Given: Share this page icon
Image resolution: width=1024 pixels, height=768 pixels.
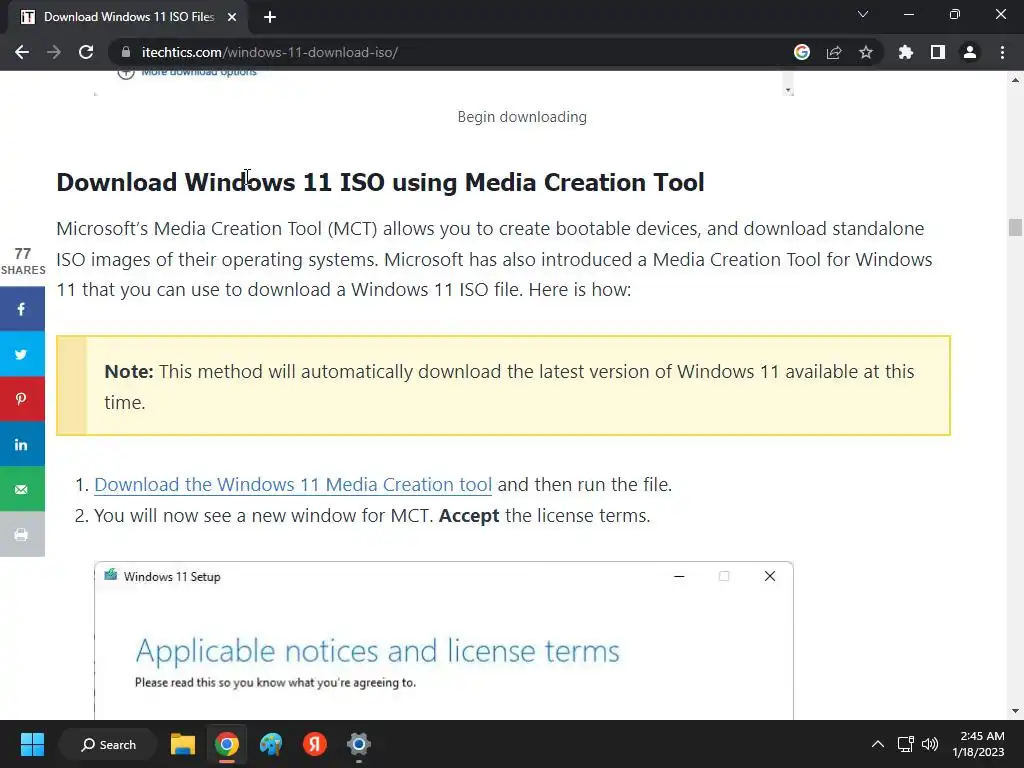Looking at the screenshot, I should point(834,52).
